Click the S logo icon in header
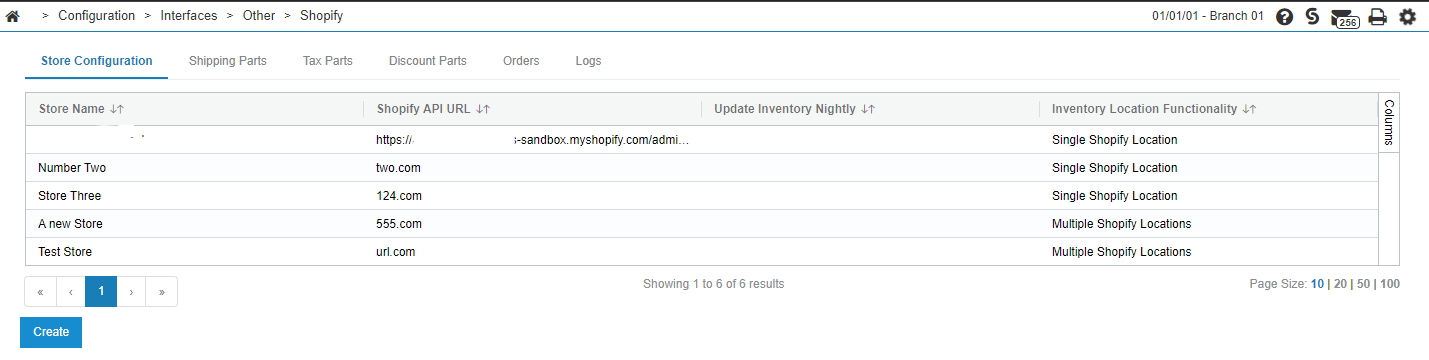 click(1313, 17)
